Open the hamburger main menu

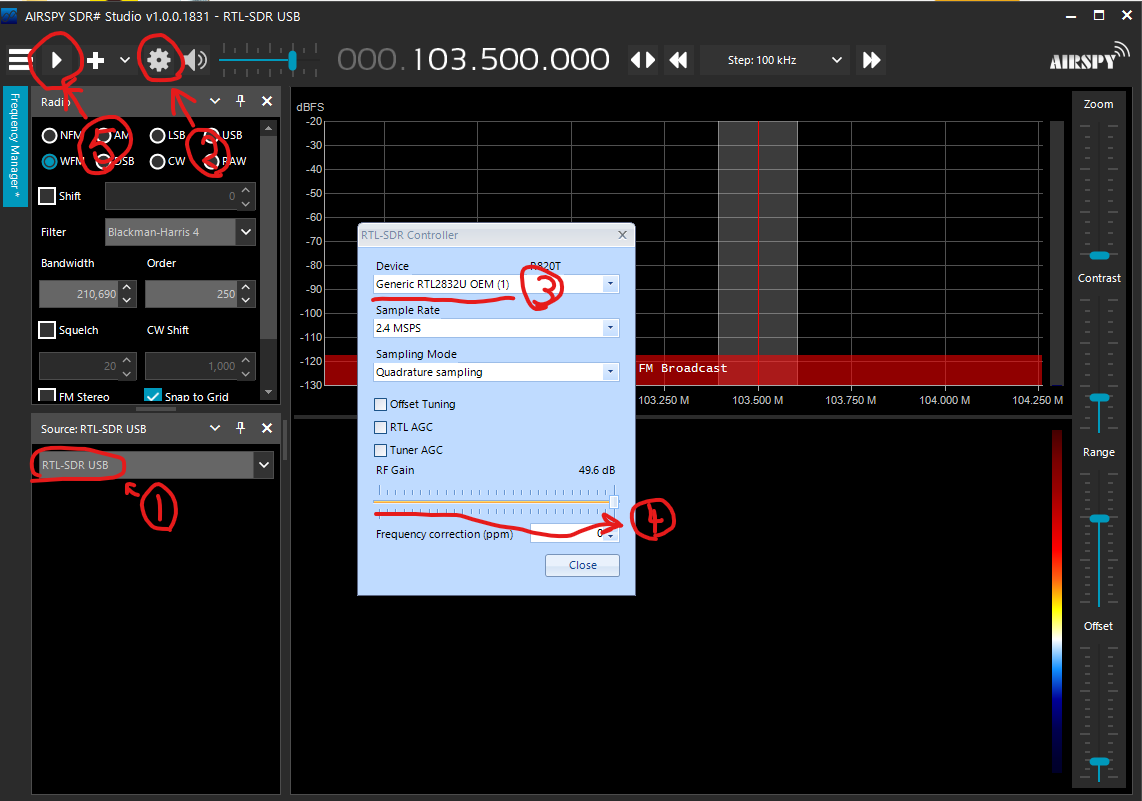pyautogui.click(x=20, y=60)
